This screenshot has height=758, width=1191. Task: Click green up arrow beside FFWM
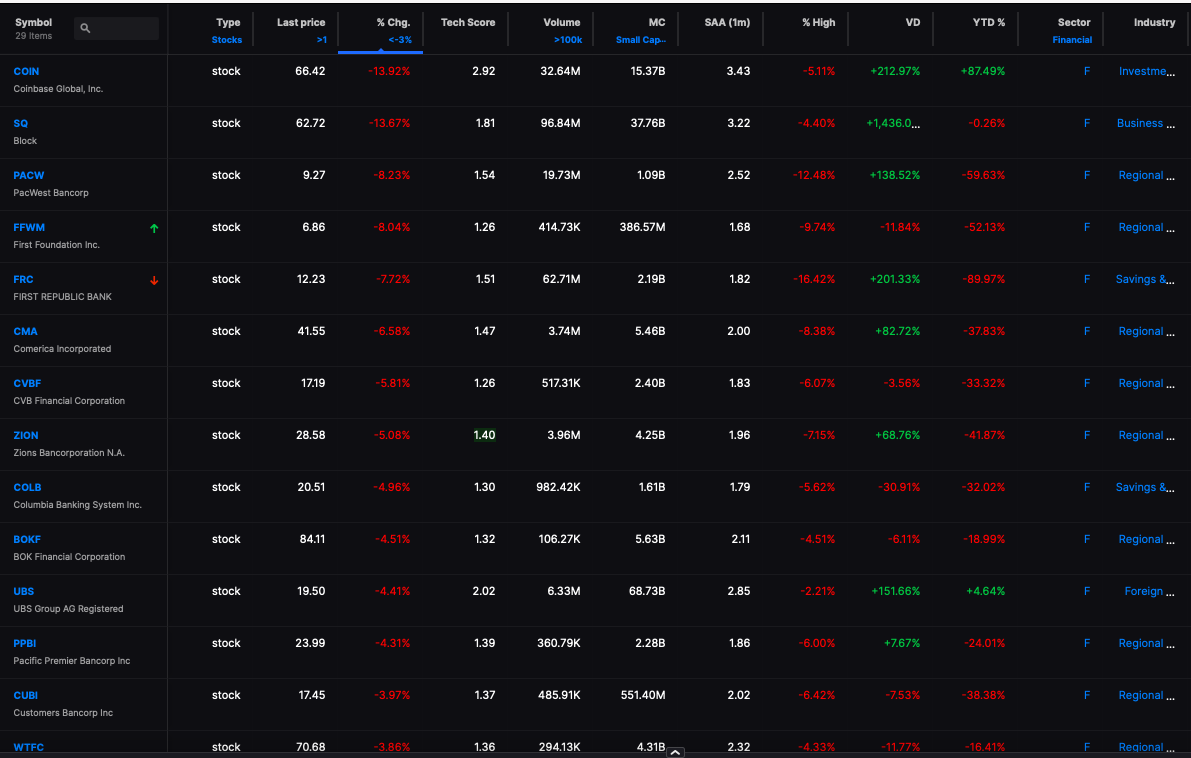(154, 228)
